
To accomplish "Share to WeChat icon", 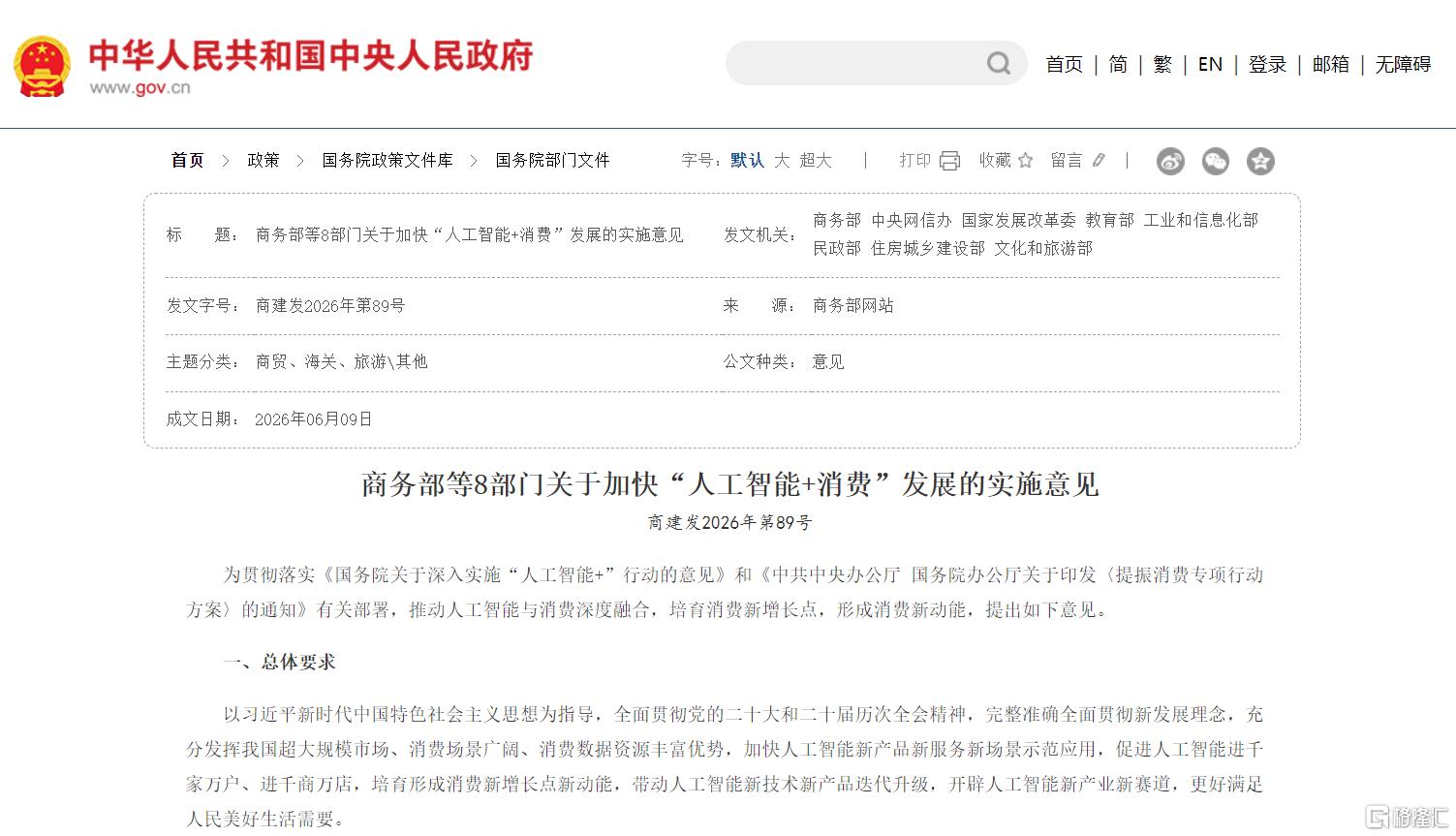I will [1216, 161].
